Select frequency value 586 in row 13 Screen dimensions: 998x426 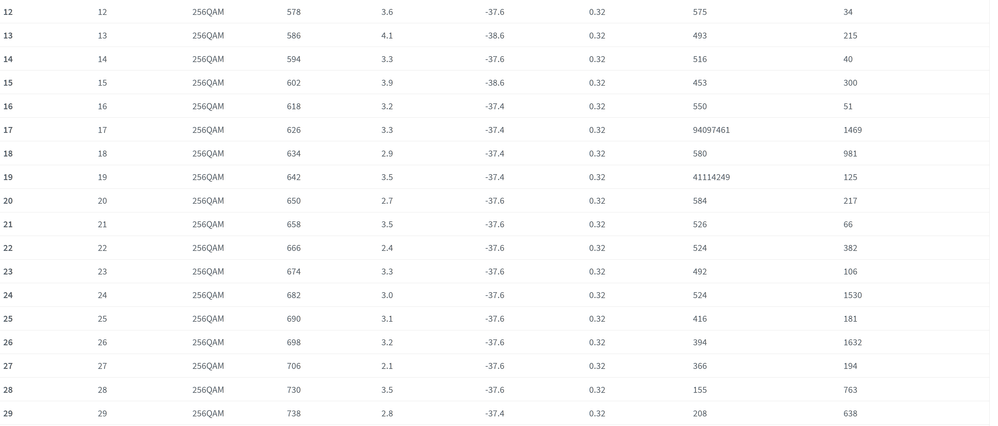pos(293,36)
